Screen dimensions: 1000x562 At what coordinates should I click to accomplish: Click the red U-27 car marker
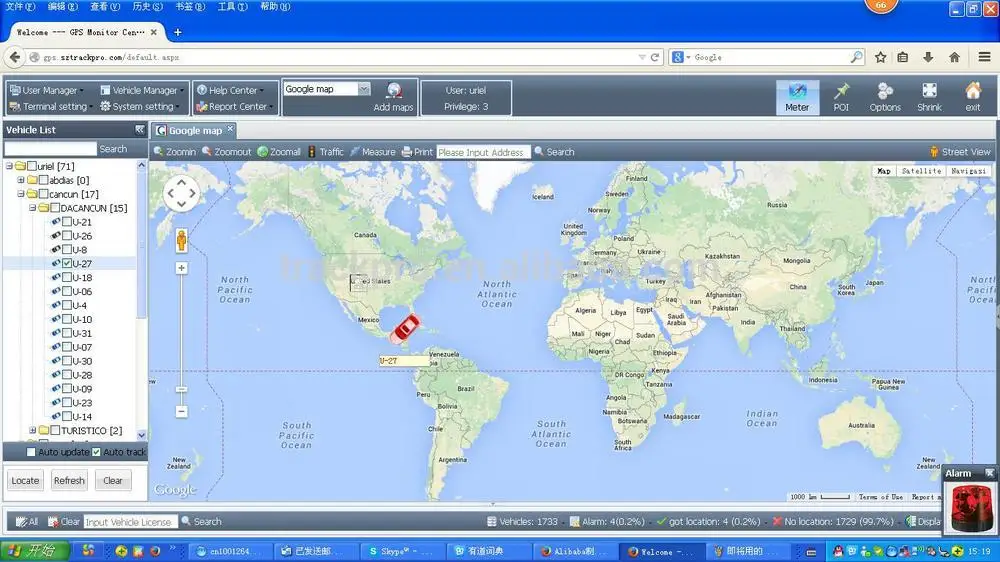coord(406,327)
